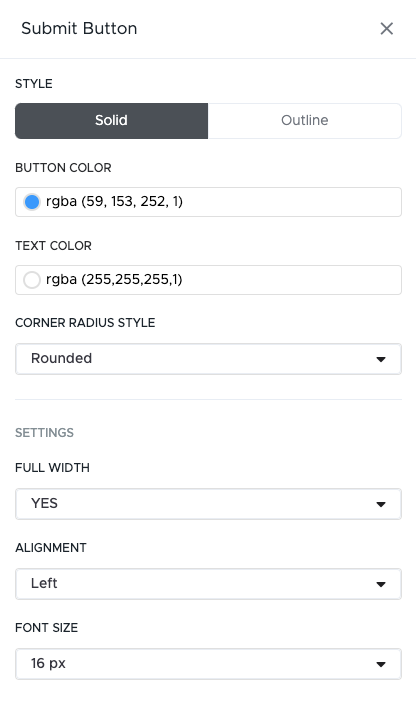
Task: Click the arrow on the Rounded dropdown
Action: click(x=381, y=359)
